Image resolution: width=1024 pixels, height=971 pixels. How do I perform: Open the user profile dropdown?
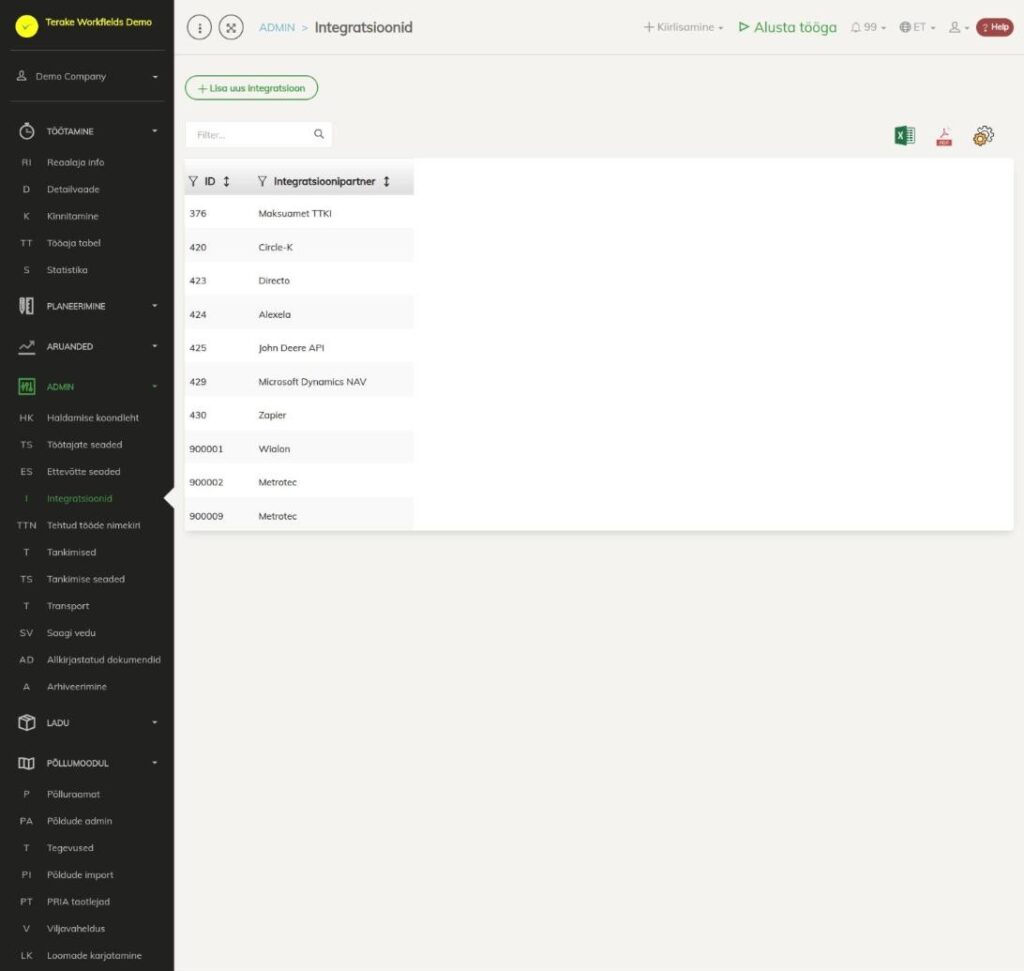959,27
